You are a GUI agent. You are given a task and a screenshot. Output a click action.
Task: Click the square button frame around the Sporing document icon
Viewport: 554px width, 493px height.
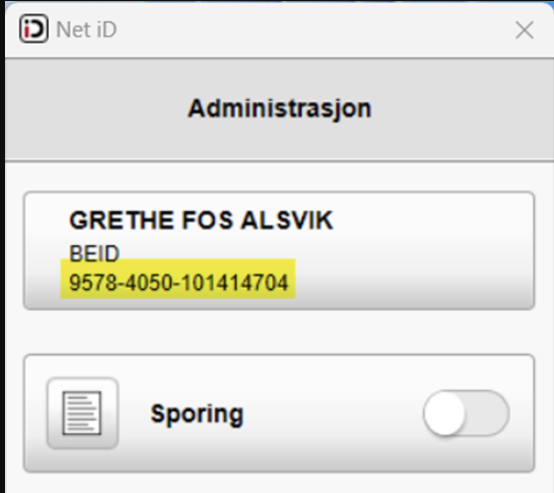83,413
